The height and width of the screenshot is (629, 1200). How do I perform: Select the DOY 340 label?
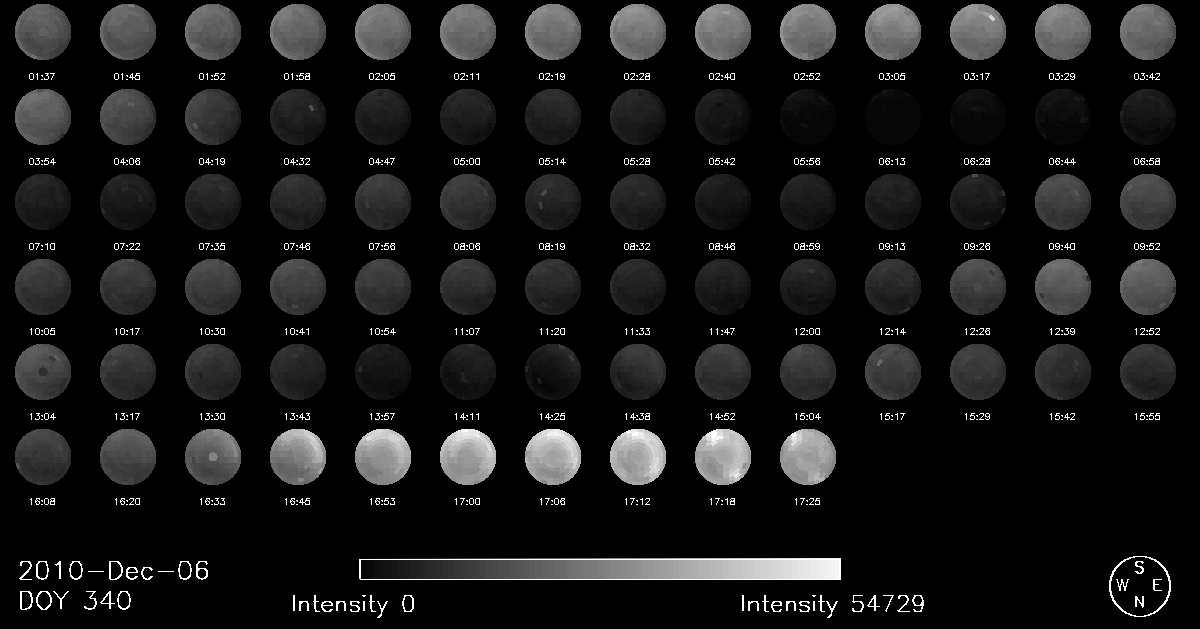click(x=75, y=601)
